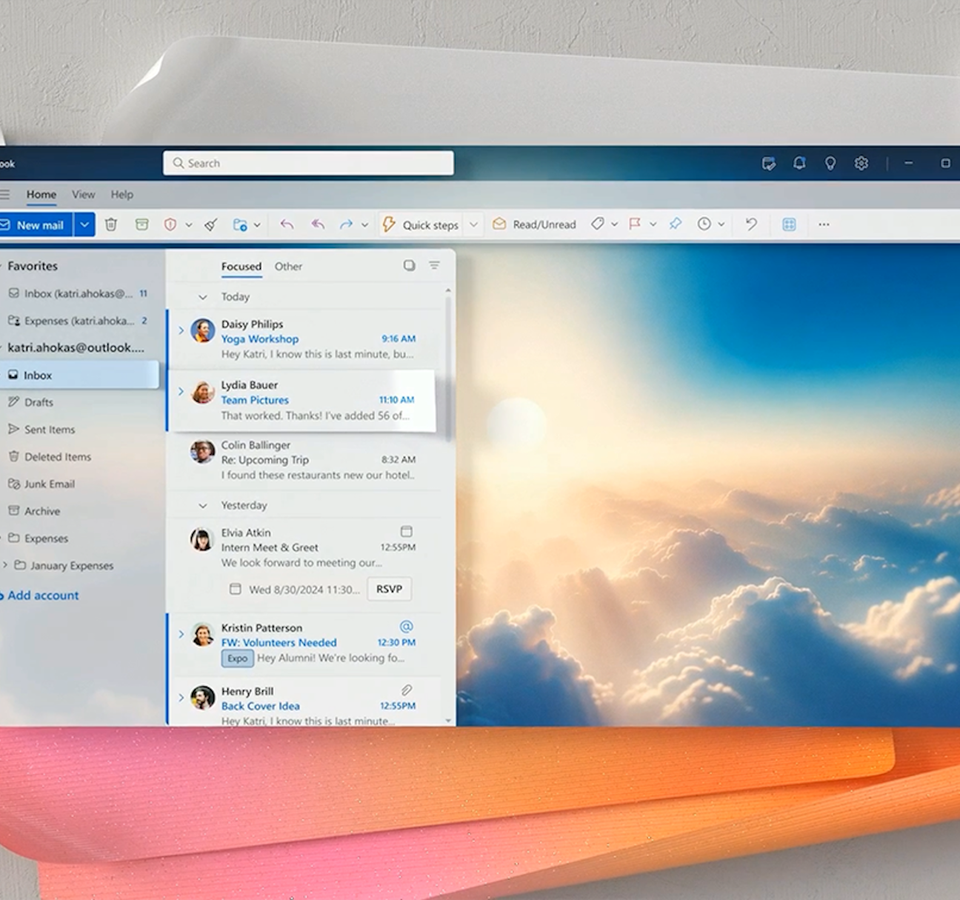Open the Flag dropdown arrow
This screenshot has height=900, width=960.
click(653, 225)
